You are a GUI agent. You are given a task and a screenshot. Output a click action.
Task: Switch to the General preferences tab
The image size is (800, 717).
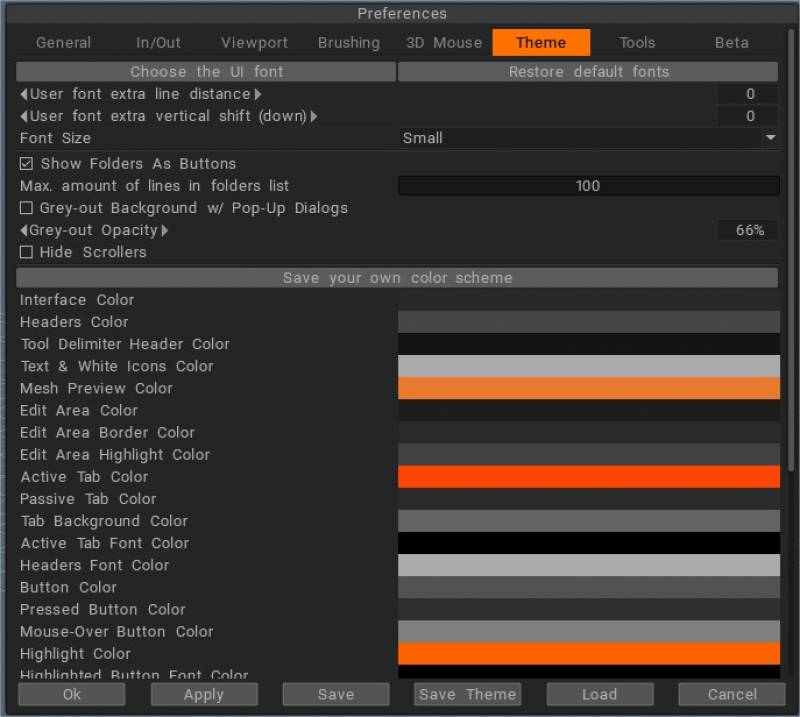click(x=63, y=42)
